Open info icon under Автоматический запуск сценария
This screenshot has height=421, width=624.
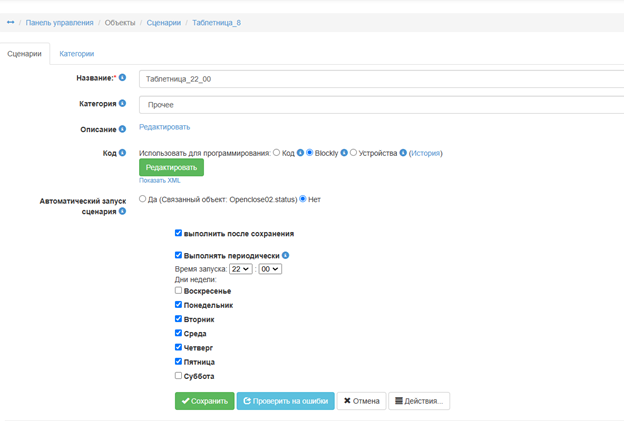click(122, 211)
